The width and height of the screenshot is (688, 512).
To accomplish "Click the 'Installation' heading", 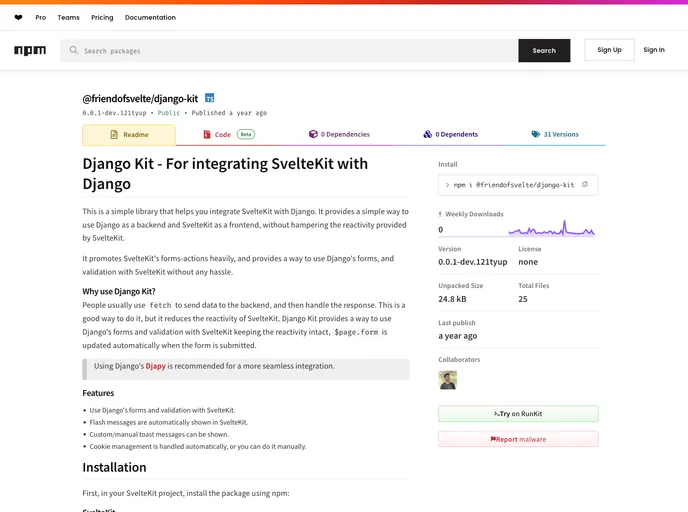I will pos(114,467).
